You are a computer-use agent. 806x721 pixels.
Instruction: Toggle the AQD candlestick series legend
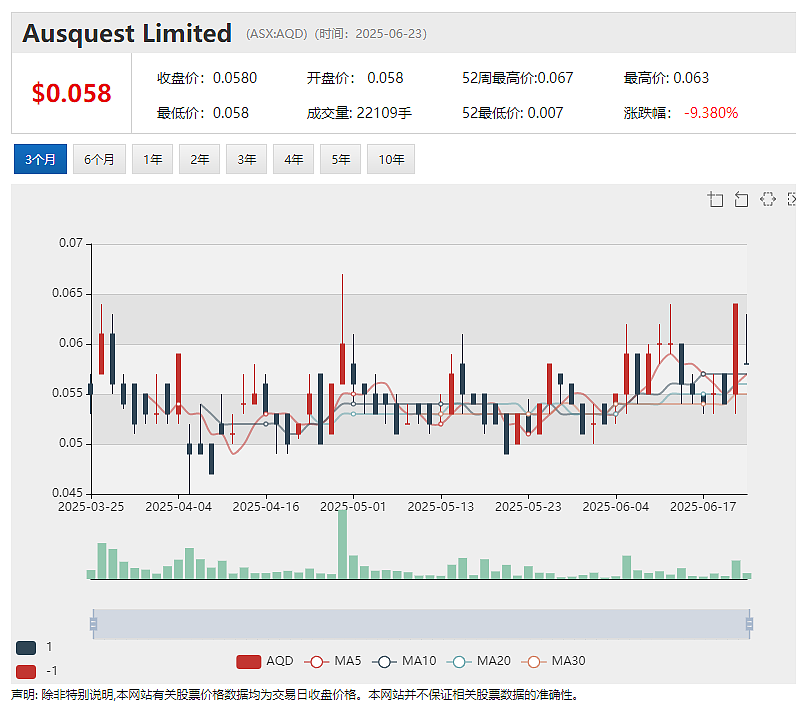coord(265,661)
